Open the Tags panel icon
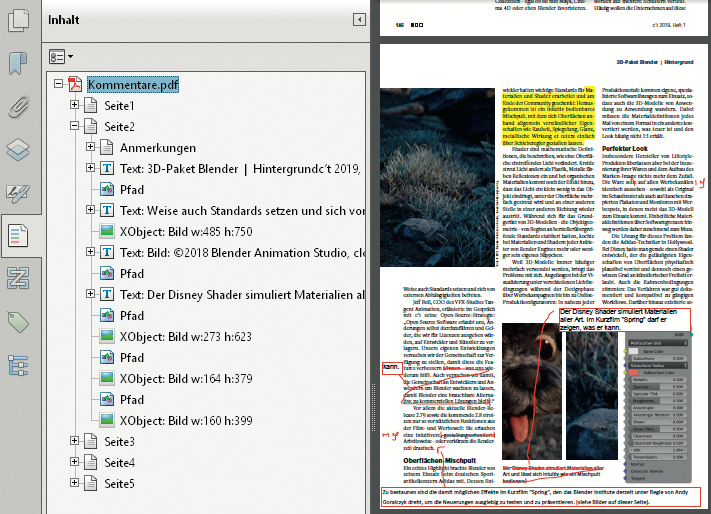The width and height of the screenshot is (711, 514). pyautogui.click(x=19, y=322)
